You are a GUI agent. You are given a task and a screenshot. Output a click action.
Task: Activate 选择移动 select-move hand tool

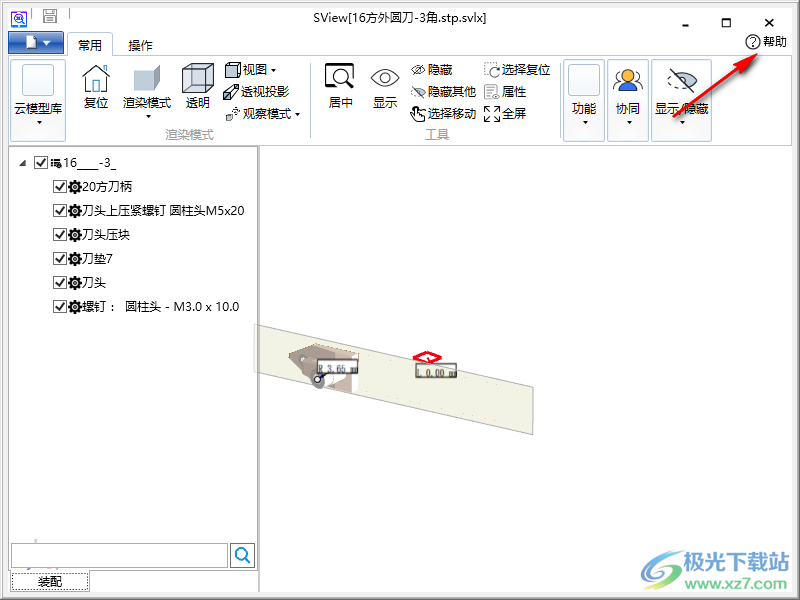pyautogui.click(x=443, y=114)
